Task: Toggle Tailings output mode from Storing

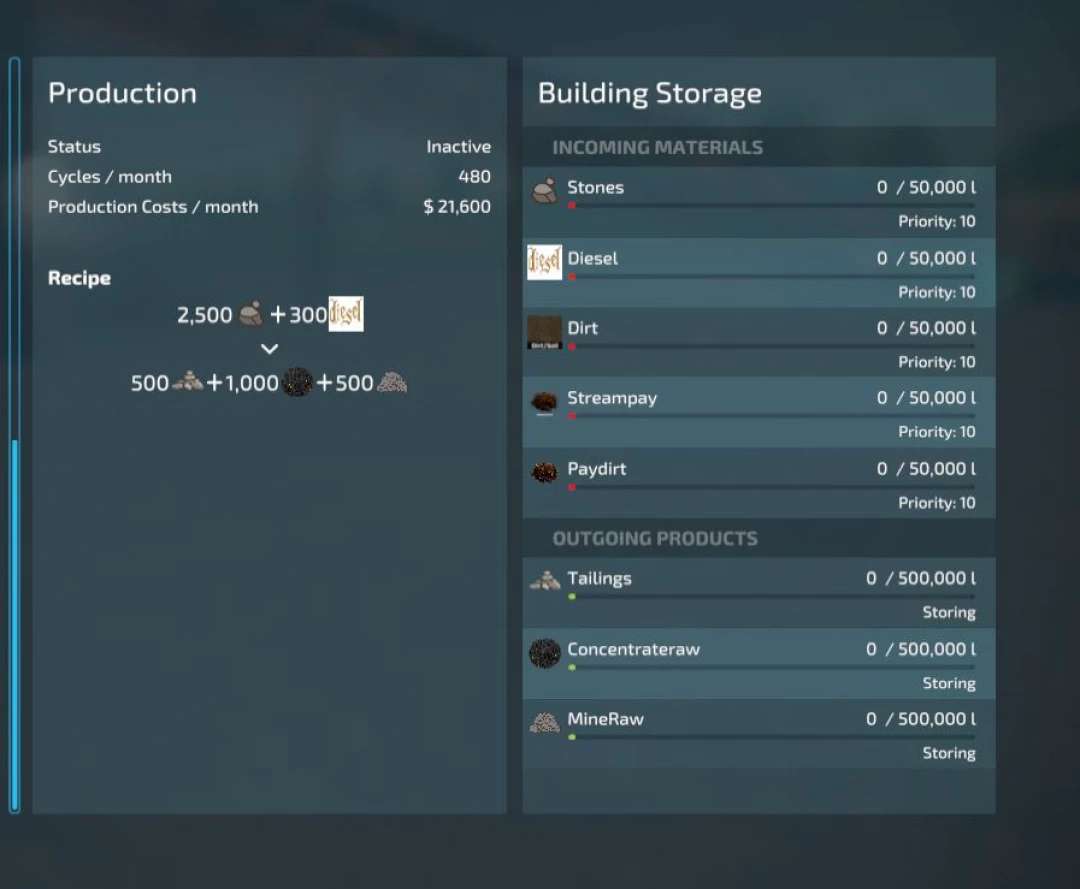Action: click(948, 612)
